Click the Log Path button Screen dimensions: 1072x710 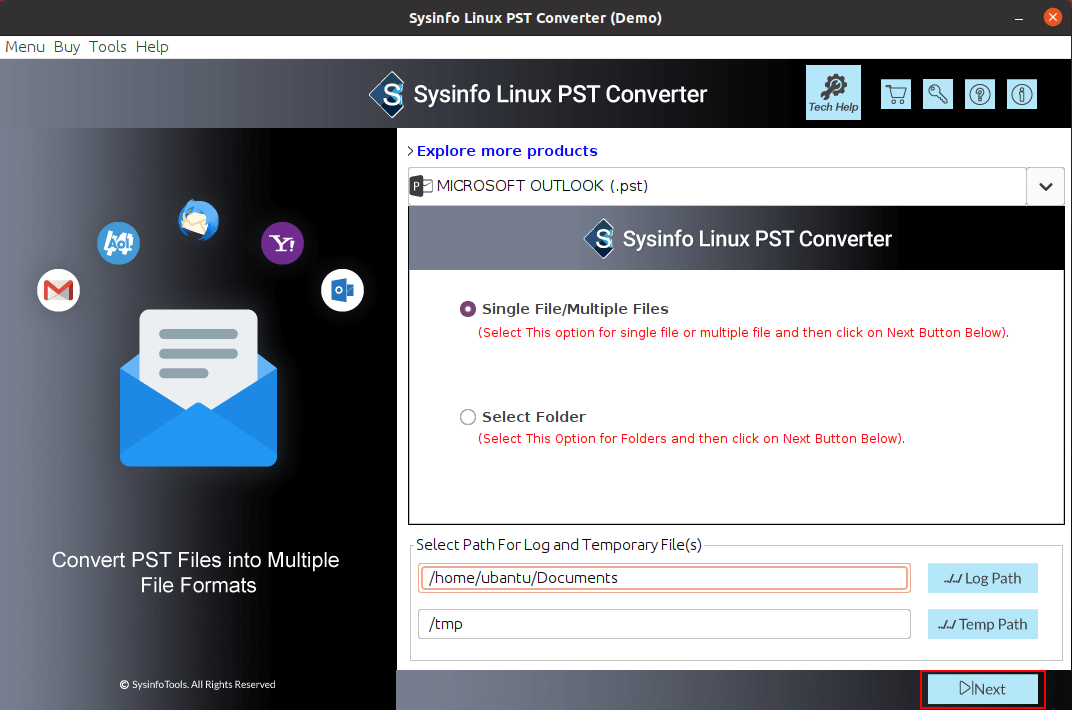coord(982,578)
